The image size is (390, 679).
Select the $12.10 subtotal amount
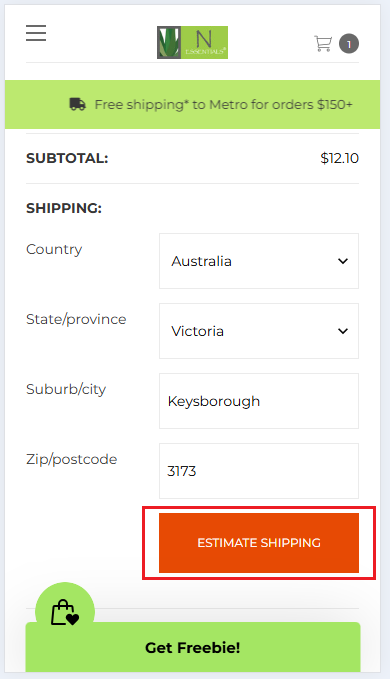339,158
